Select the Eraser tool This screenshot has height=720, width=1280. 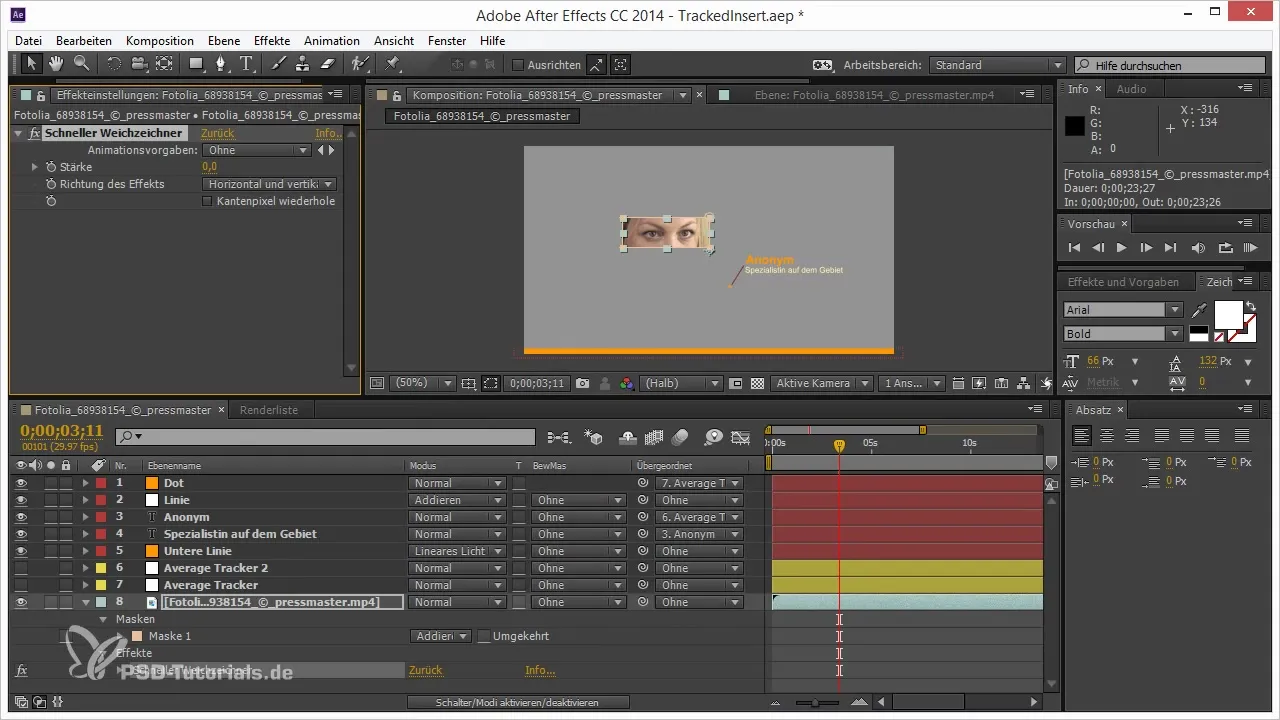pos(327,64)
